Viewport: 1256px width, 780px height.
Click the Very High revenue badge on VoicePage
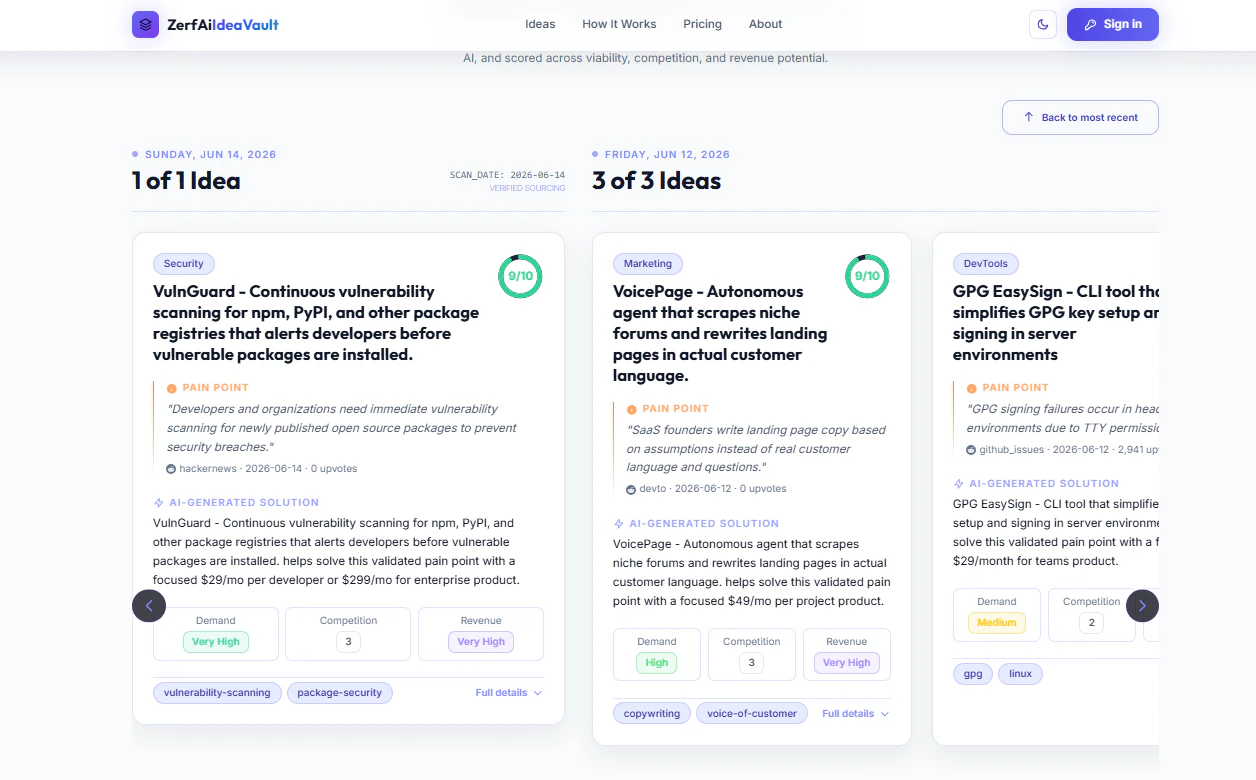(847, 663)
